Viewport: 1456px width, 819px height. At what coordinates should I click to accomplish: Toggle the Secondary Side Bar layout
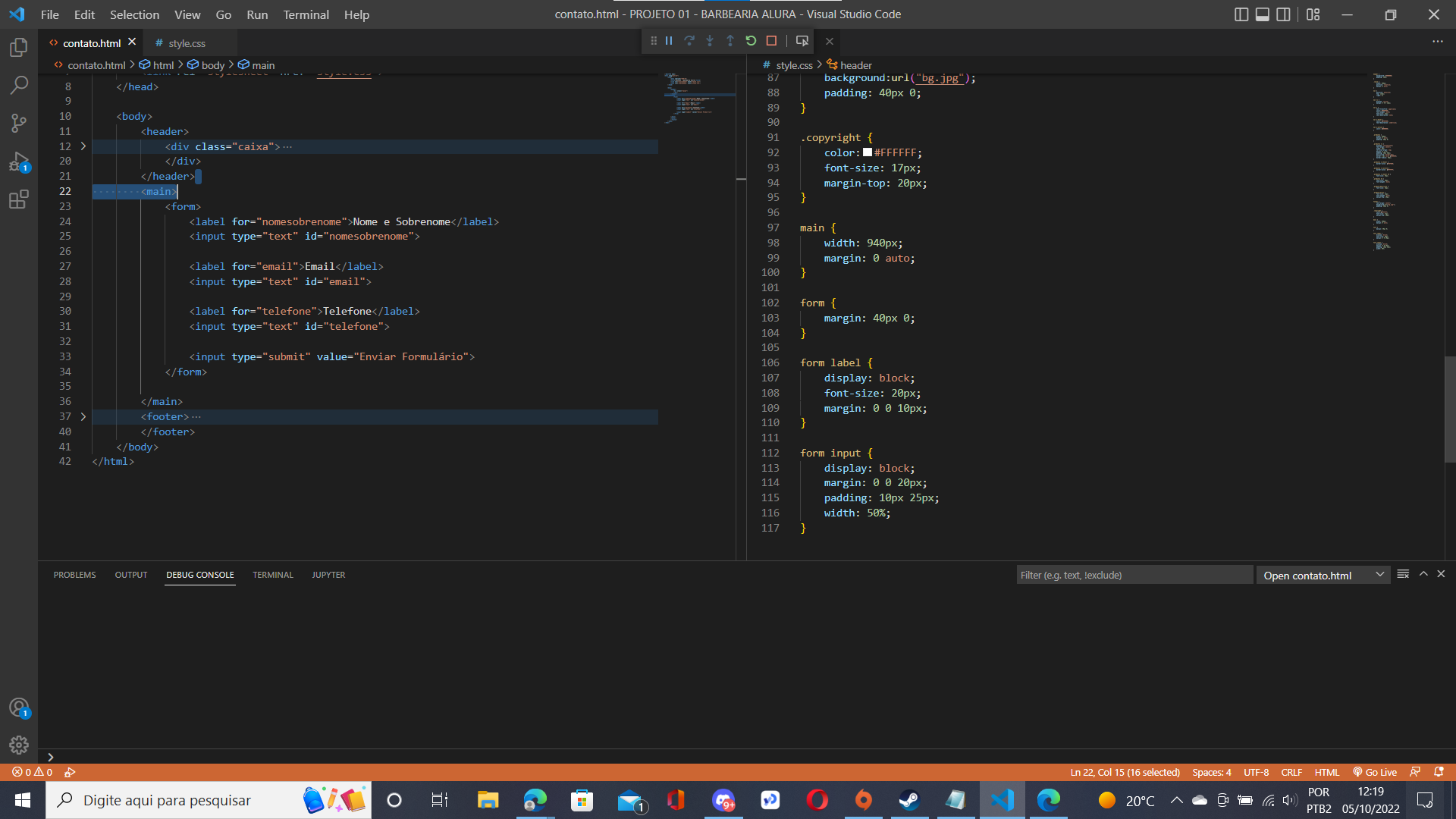click(1283, 14)
